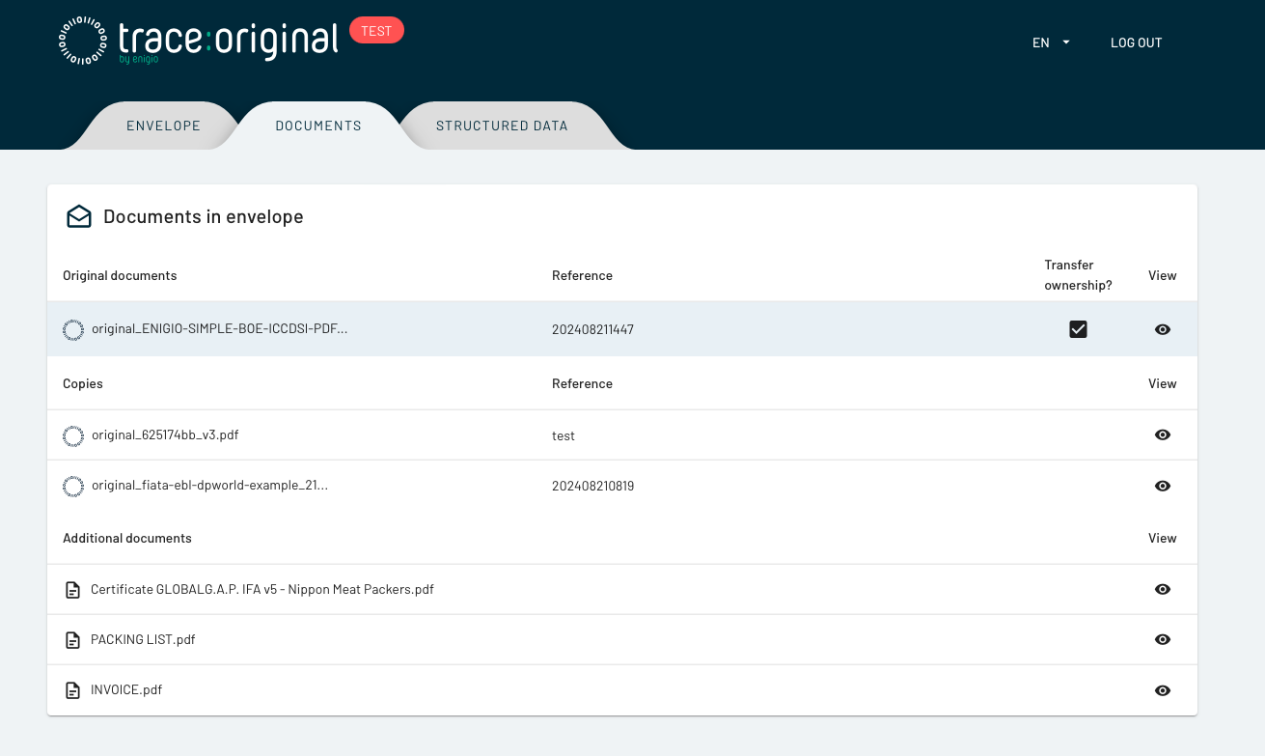This screenshot has height=756, width=1265.
Task: Uncheck the Transfer ownership checkbox
Action: 1078,329
